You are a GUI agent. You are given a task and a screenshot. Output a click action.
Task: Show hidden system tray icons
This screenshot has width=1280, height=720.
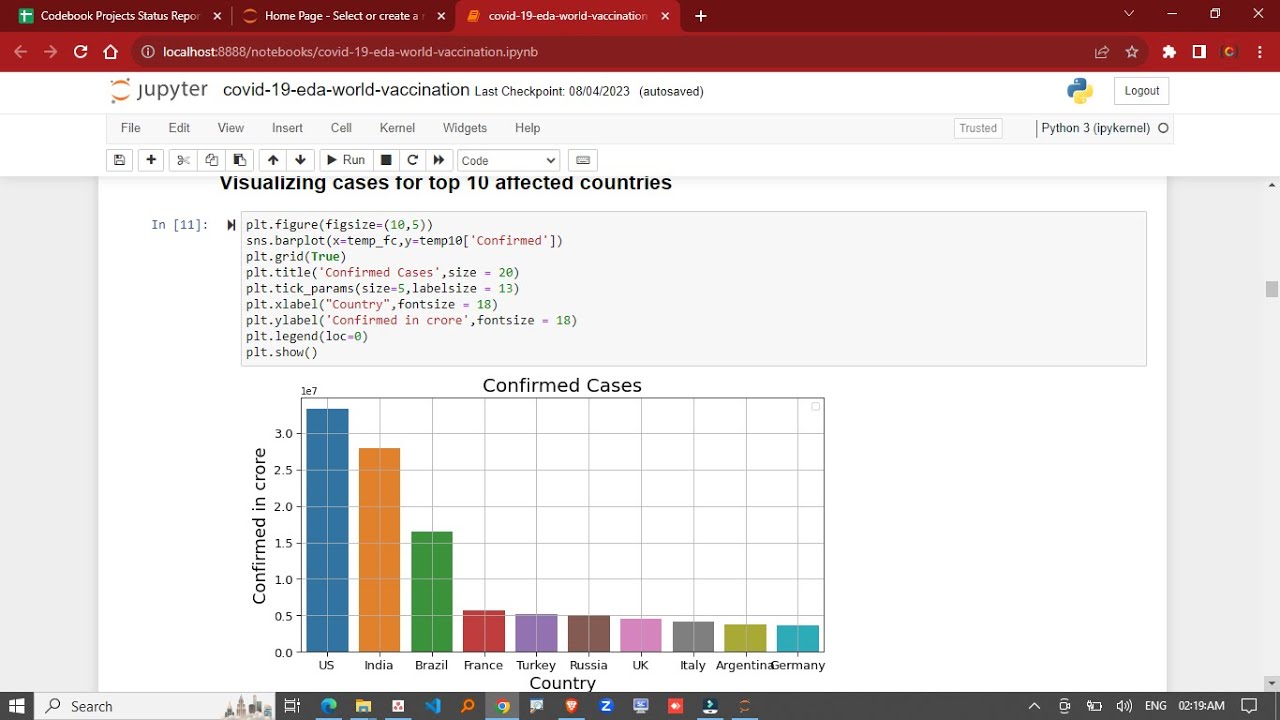(1034, 706)
